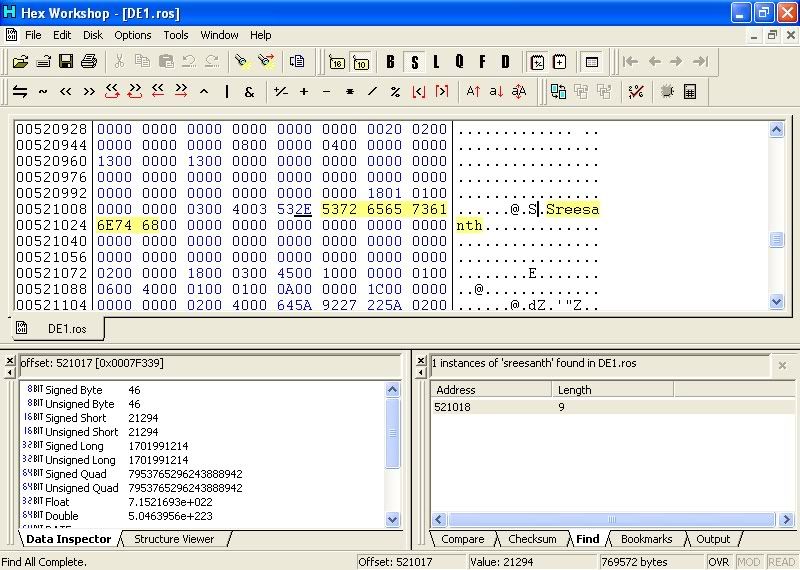
Task: Select Short data type S button
Action: (414, 62)
